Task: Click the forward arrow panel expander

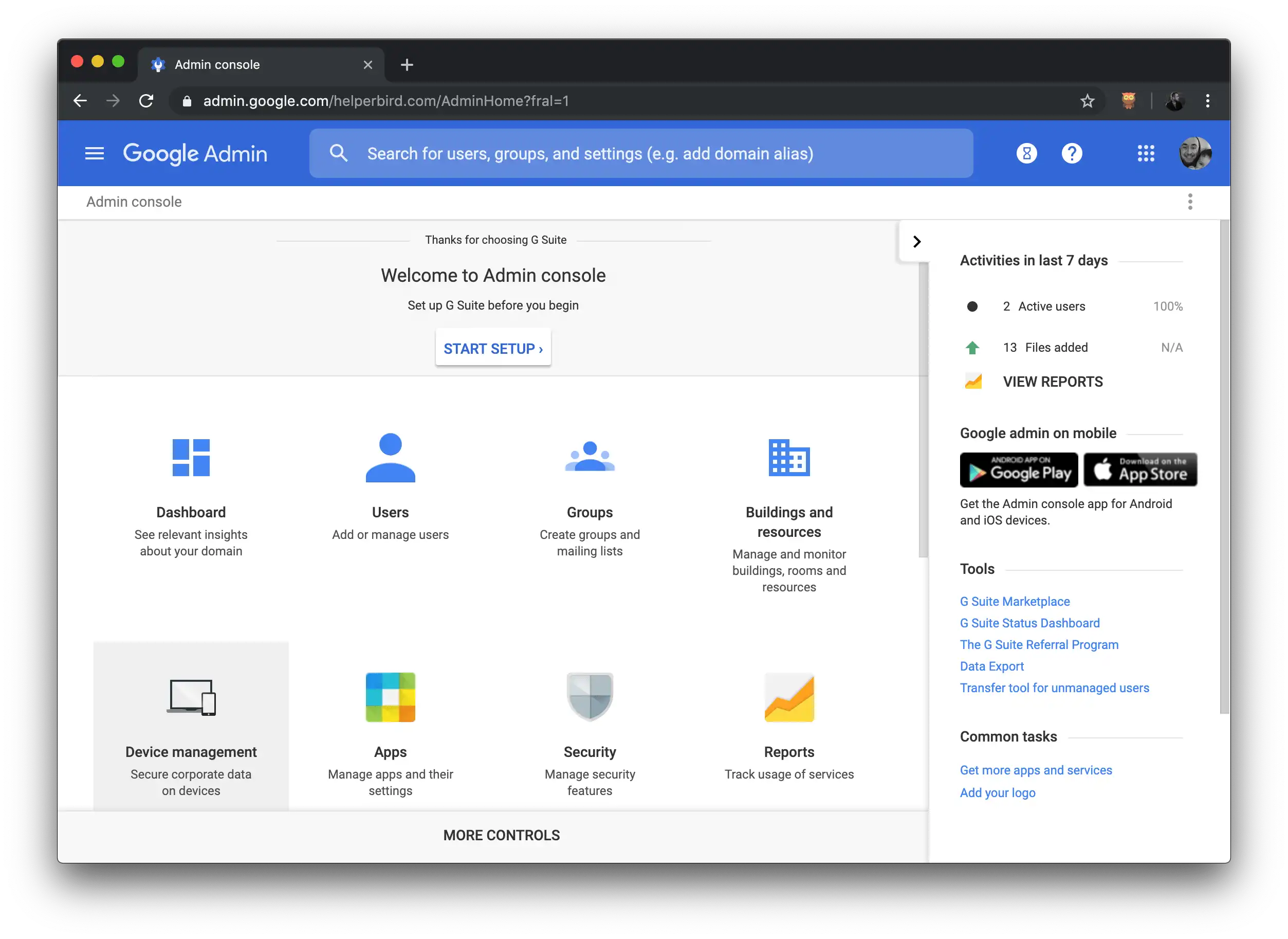Action: (917, 241)
